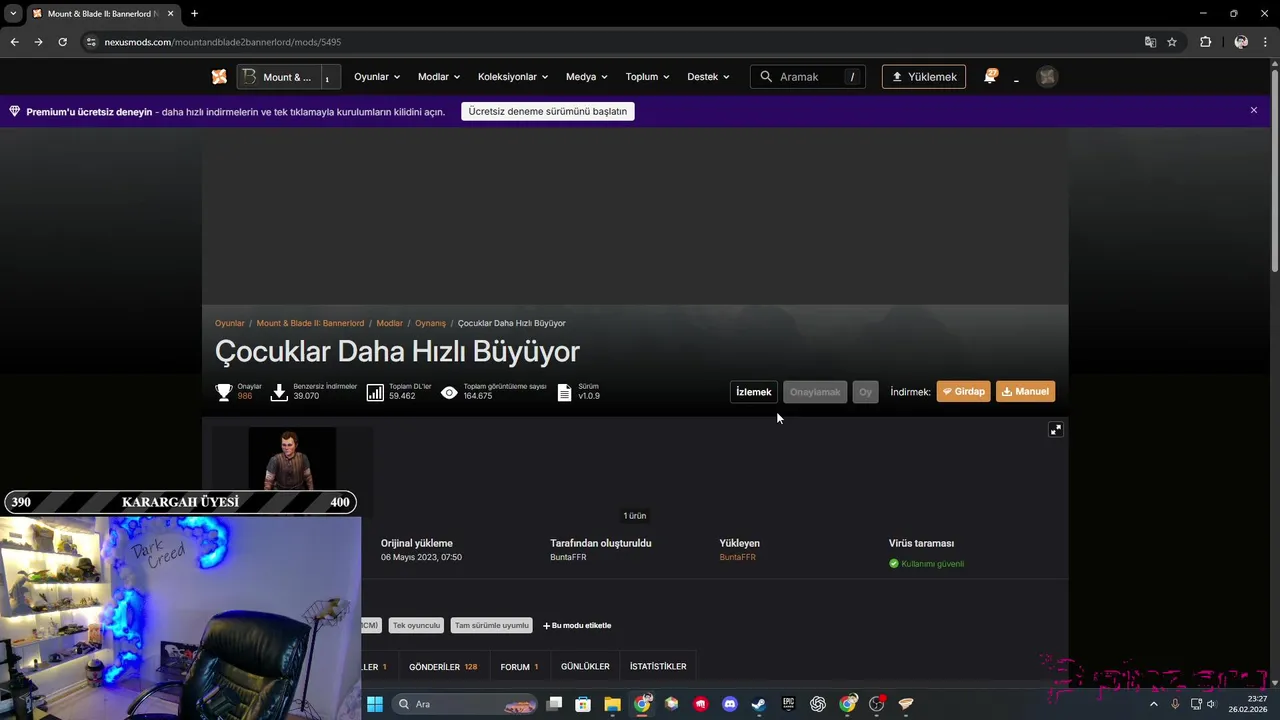The image size is (1280, 720).
Task: Download with the Girdap button
Action: coord(964,392)
